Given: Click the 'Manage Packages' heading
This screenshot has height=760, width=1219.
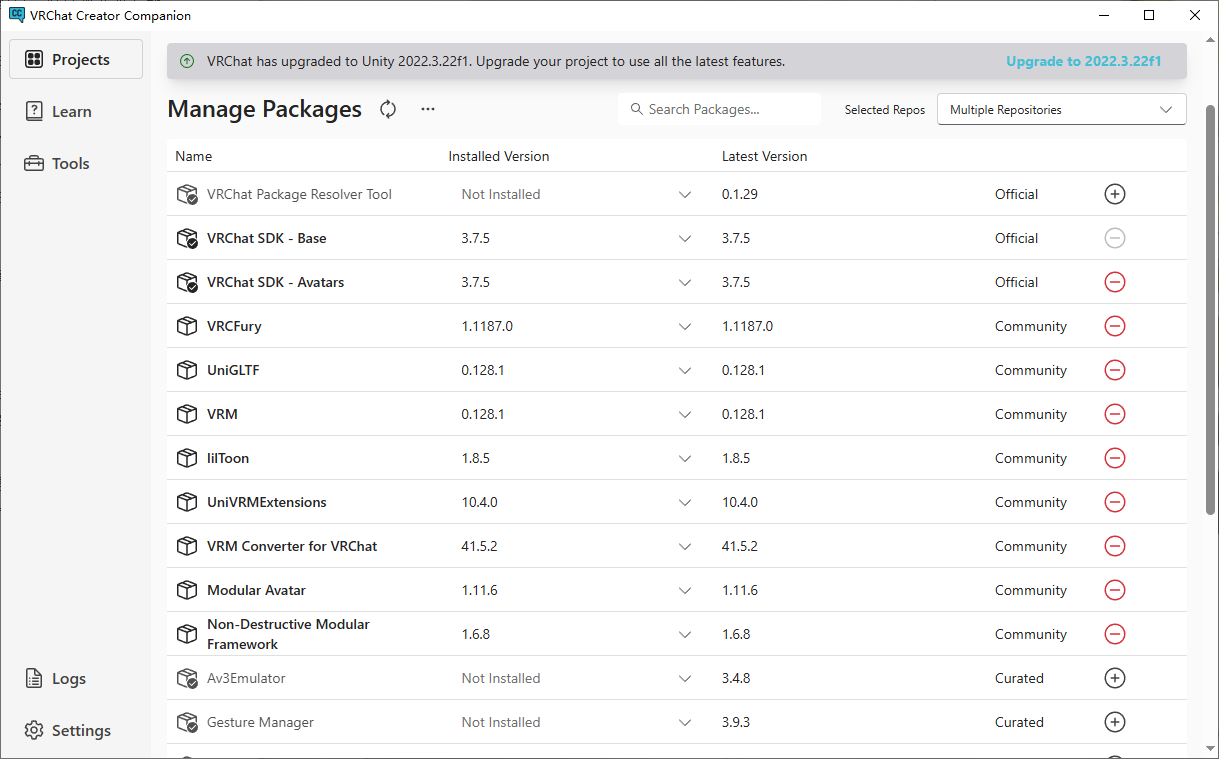Looking at the screenshot, I should [x=265, y=109].
